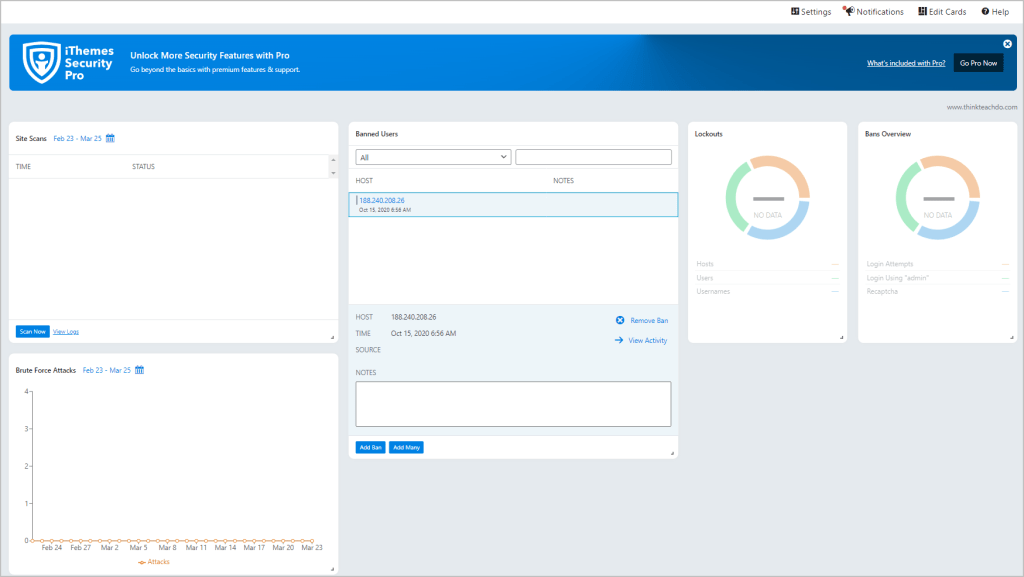Focus the ban Notes text area

point(513,404)
